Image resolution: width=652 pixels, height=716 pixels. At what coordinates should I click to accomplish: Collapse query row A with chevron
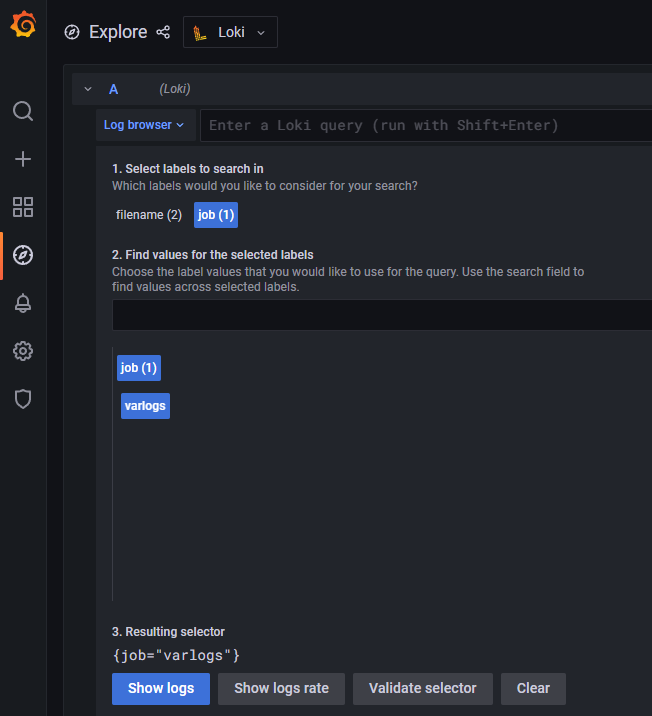pyautogui.click(x=88, y=89)
